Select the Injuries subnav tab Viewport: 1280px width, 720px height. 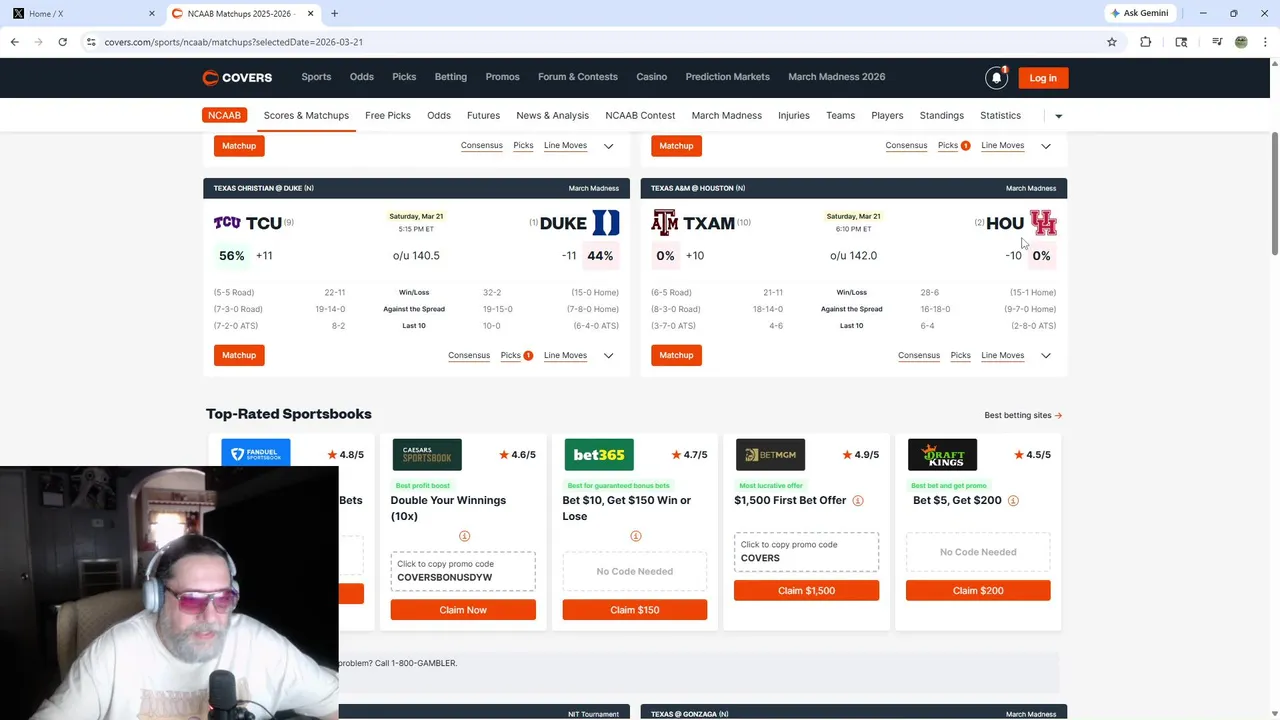[x=794, y=116]
